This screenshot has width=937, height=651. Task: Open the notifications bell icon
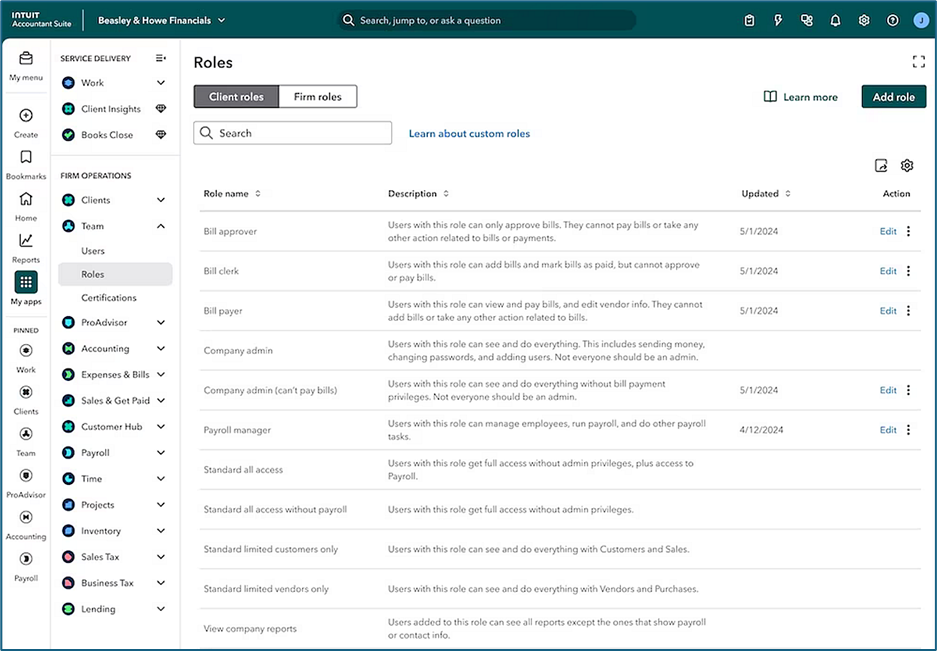835,20
